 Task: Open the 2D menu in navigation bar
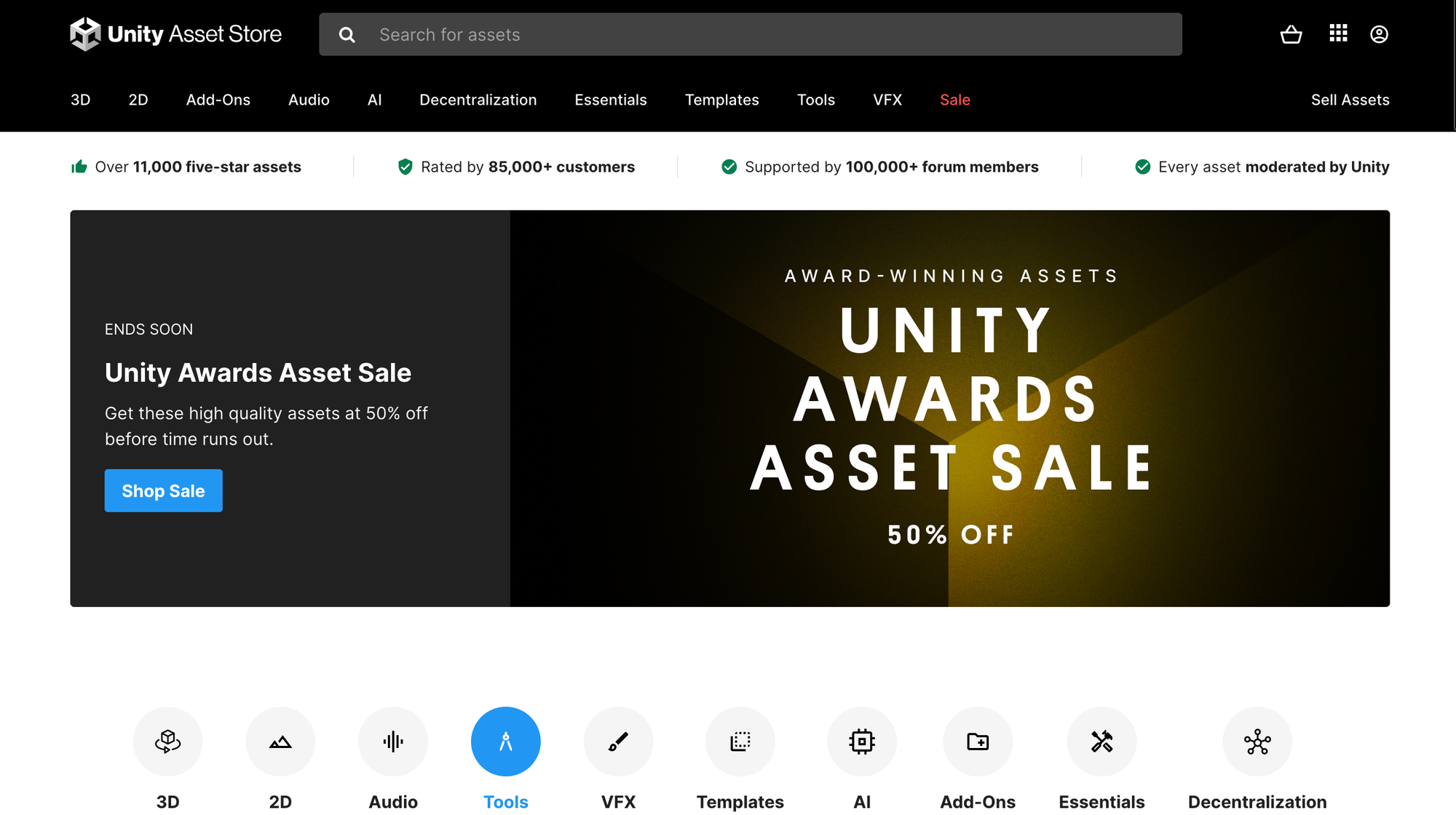click(138, 100)
